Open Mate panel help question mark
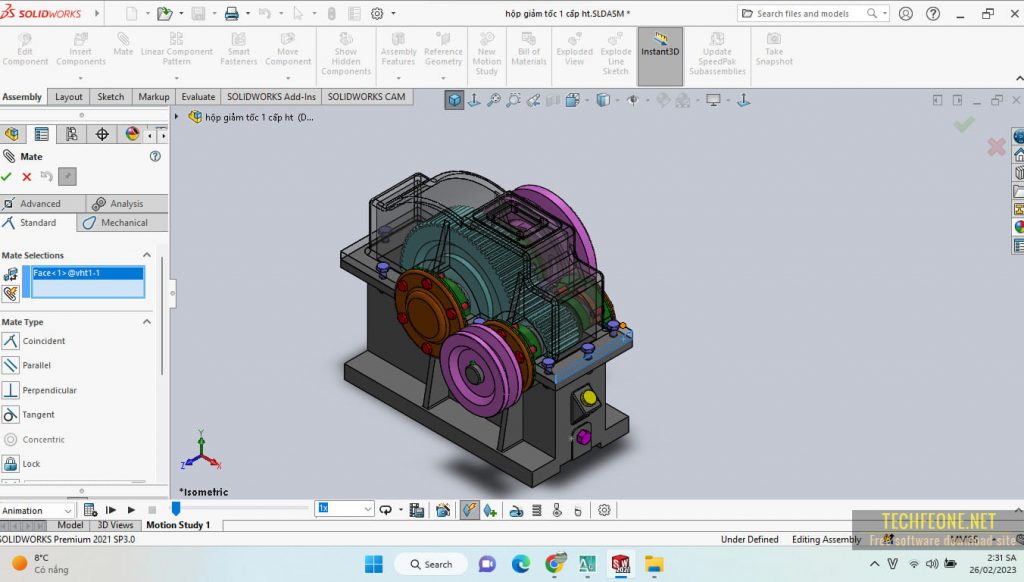1024x582 pixels. tap(155, 156)
